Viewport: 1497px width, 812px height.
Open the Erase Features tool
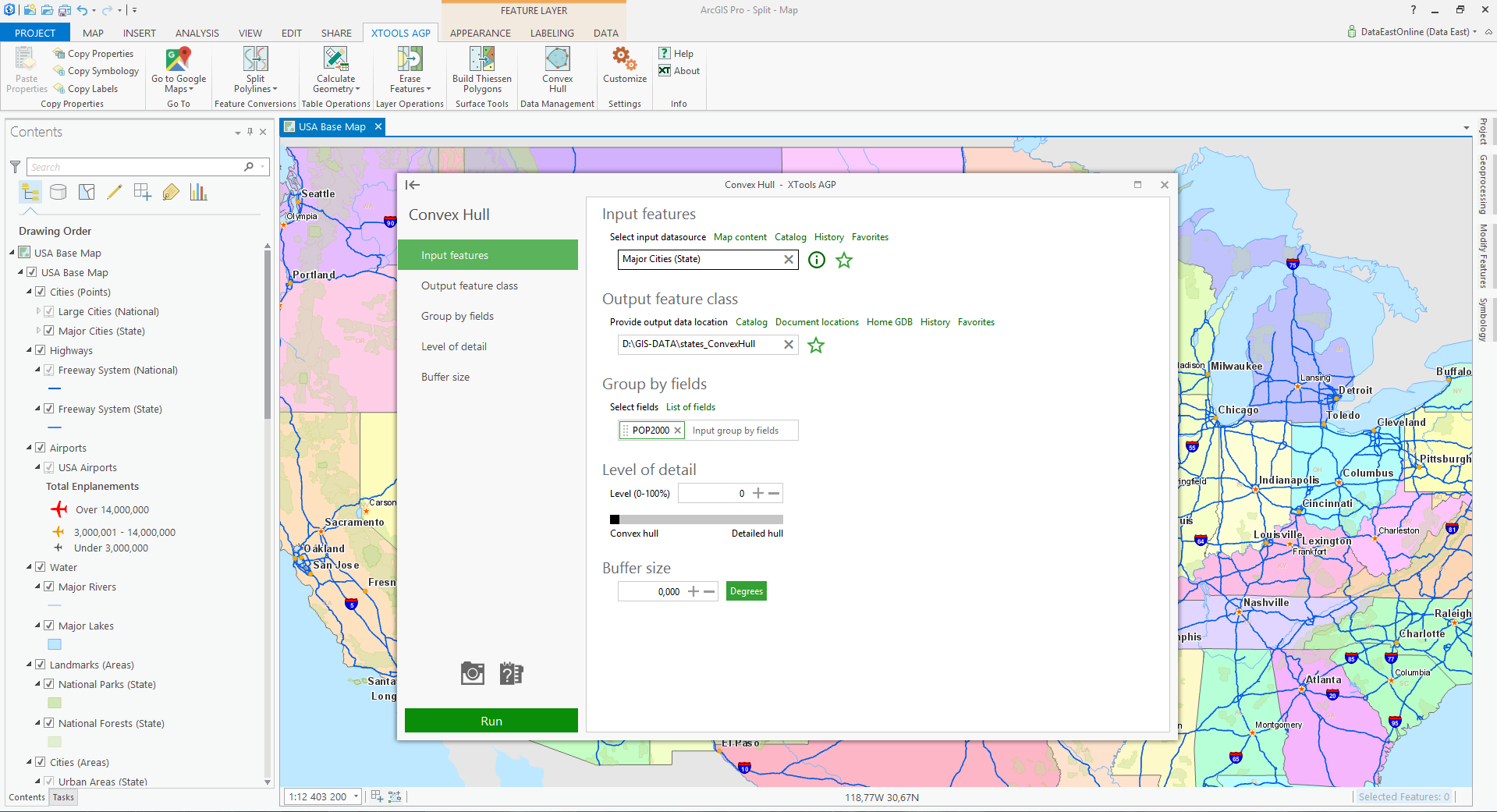[x=410, y=70]
